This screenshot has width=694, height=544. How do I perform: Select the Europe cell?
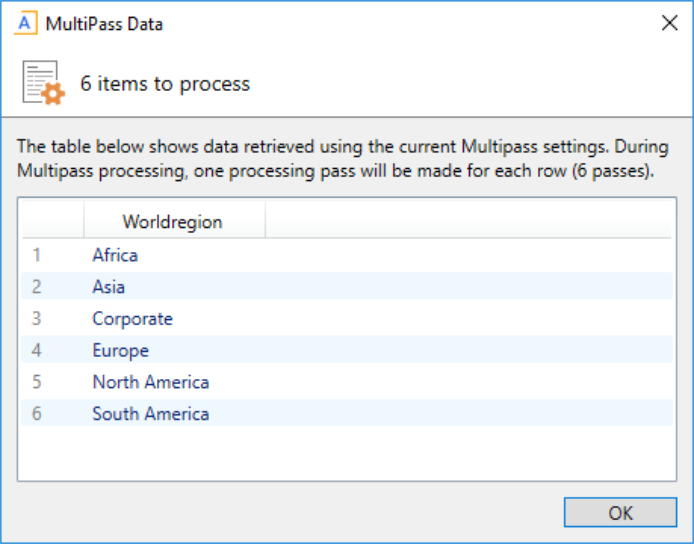(120, 351)
